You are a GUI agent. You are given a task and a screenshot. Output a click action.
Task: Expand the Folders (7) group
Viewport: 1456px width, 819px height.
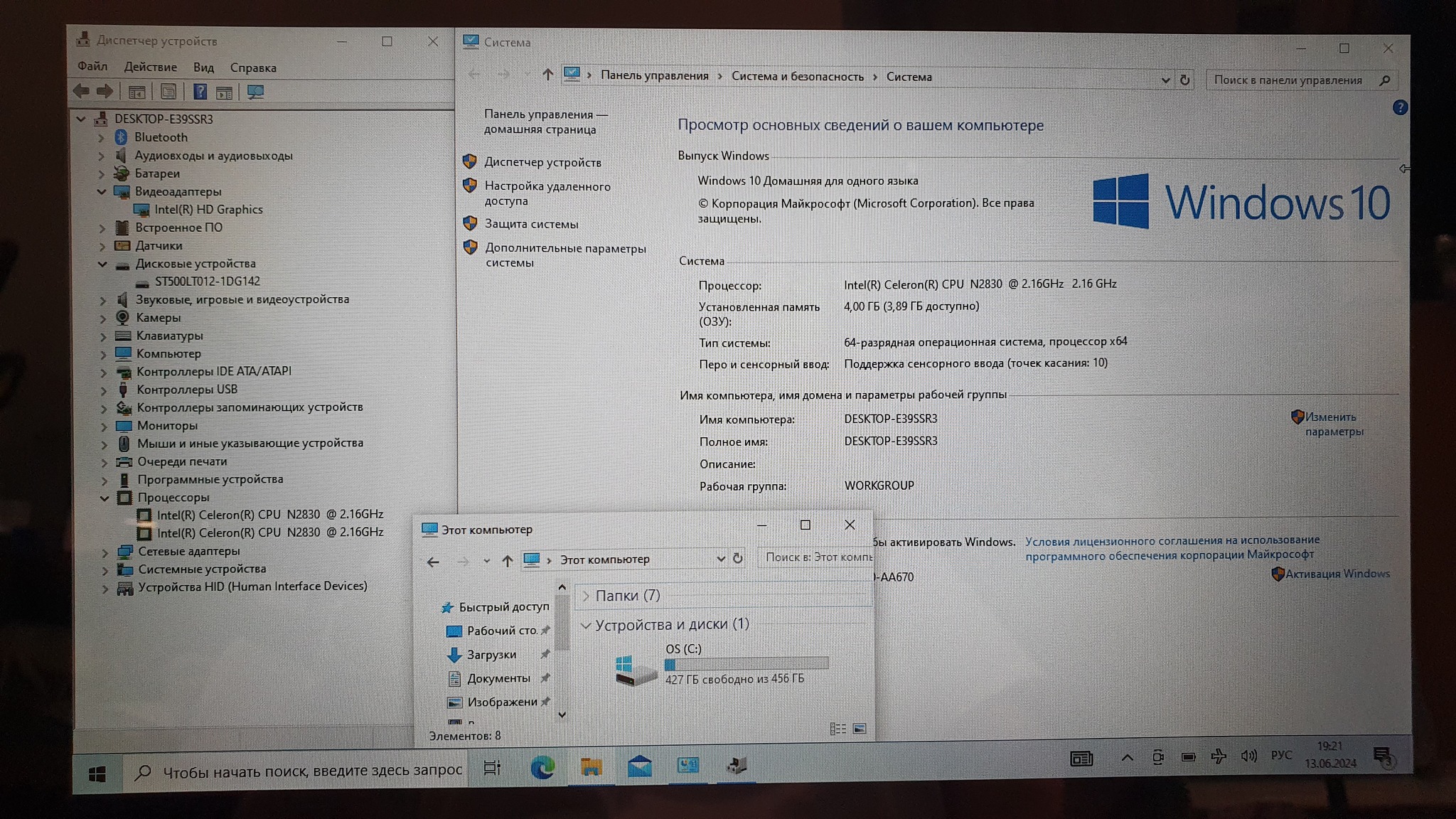[586, 596]
